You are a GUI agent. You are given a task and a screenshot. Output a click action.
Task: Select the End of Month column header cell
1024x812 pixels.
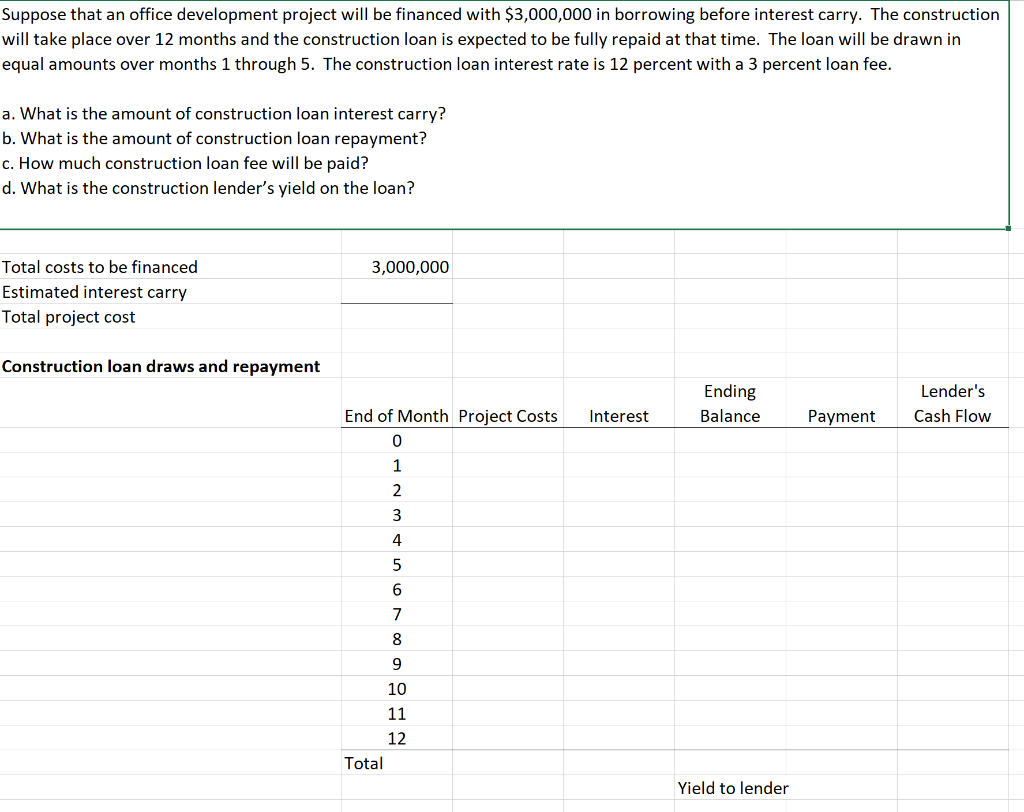pyautogui.click(x=397, y=416)
